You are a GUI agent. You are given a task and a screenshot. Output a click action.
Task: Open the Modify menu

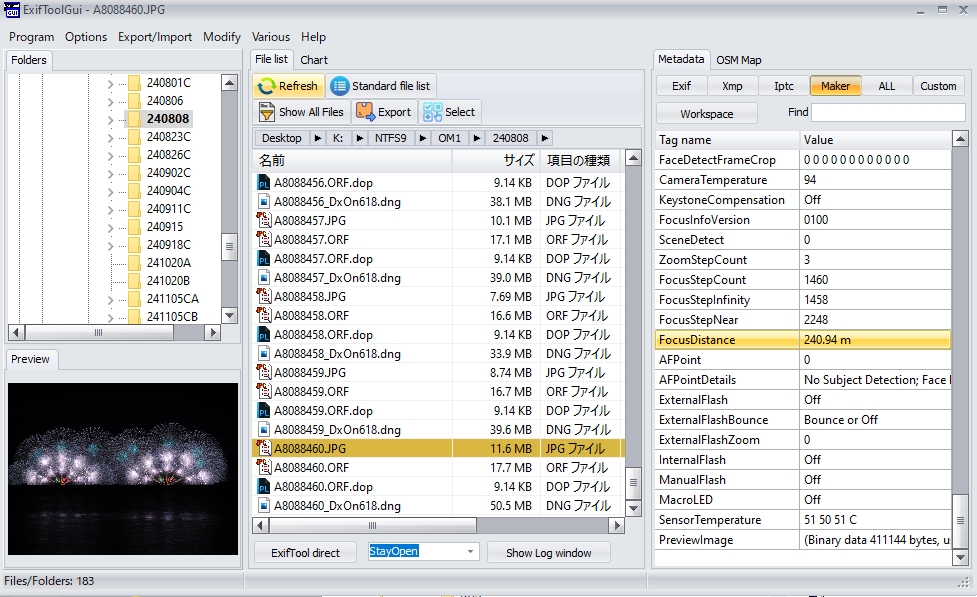tap(222, 37)
